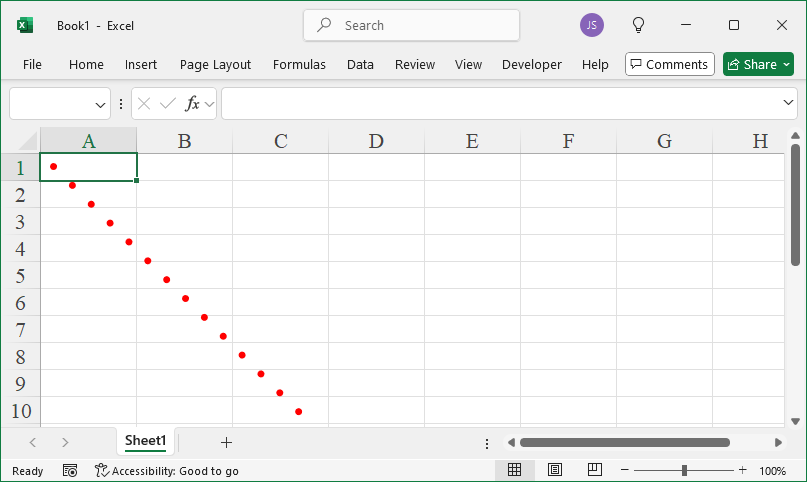Select the Sheet1 tab
The width and height of the screenshot is (807, 482).
coord(146,441)
